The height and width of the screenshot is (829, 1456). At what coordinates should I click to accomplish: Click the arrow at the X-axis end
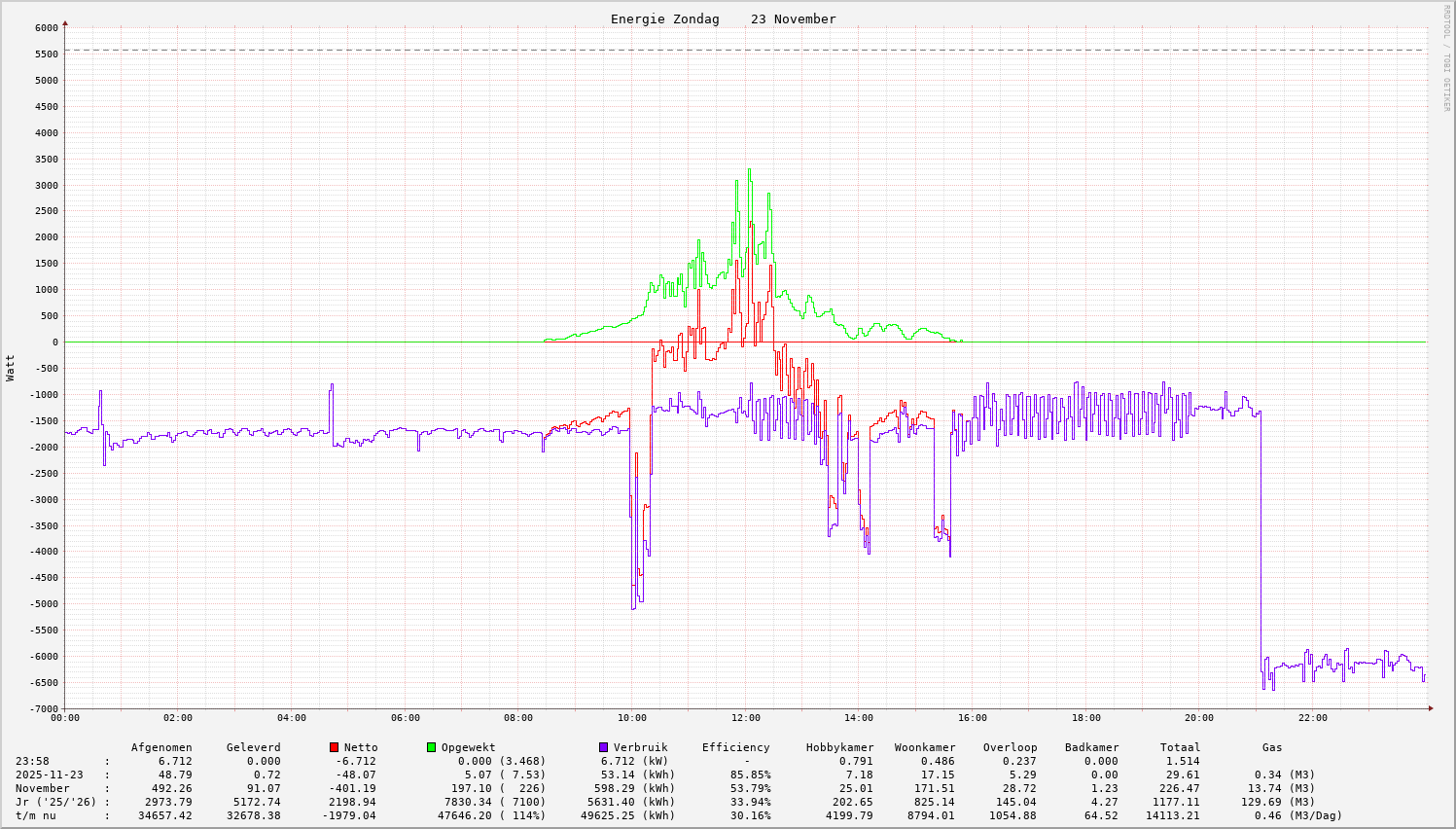(x=1430, y=708)
